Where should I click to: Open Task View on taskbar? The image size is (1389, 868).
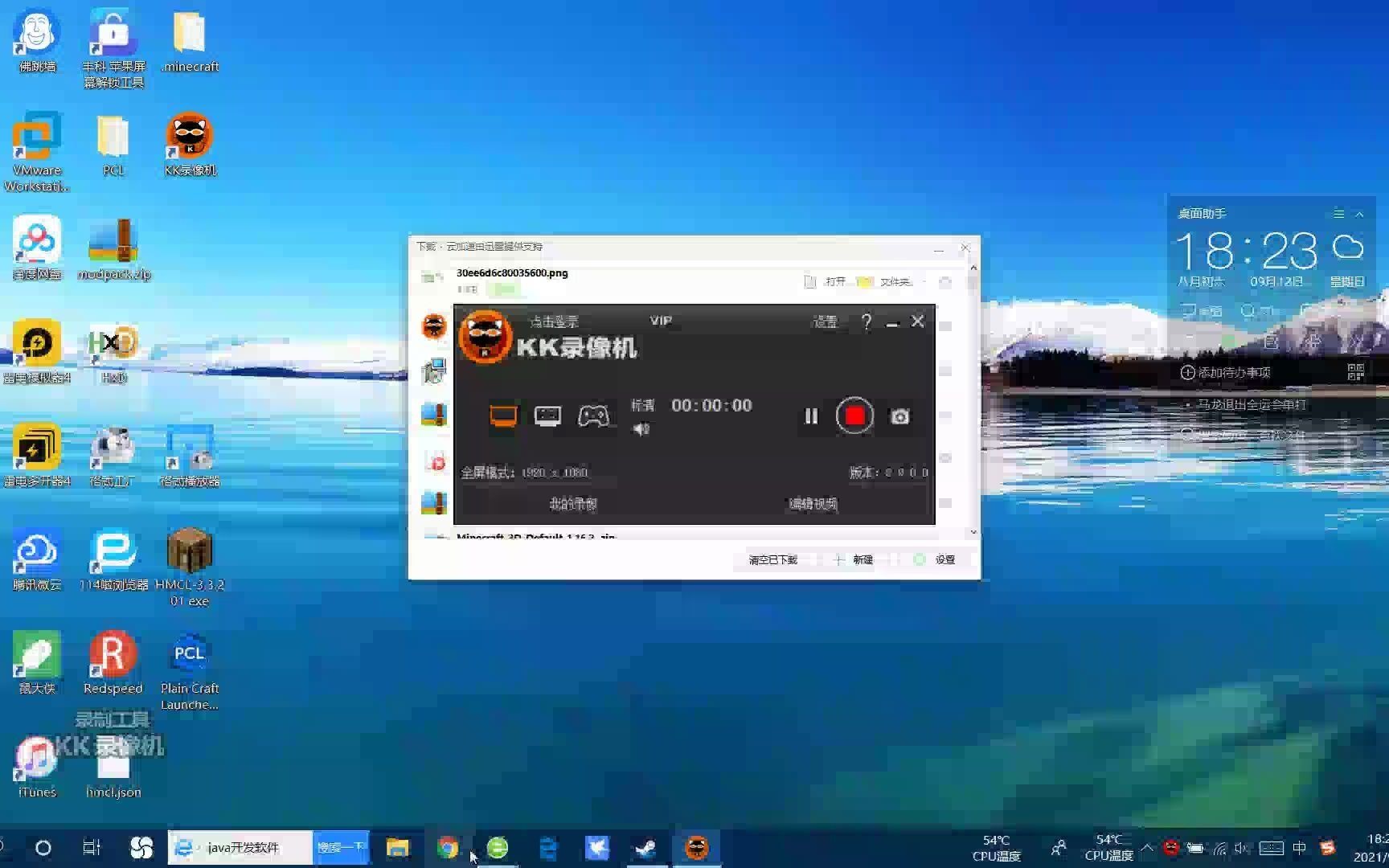92,848
